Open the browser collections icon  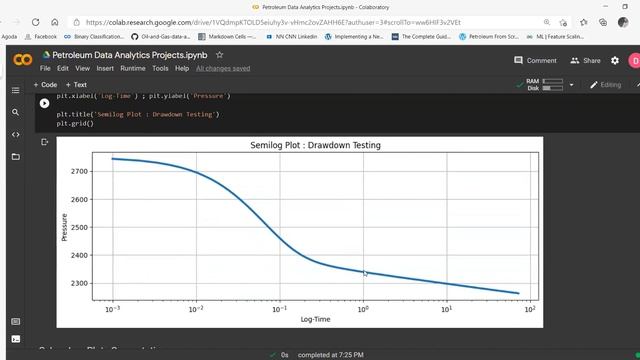point(603,22)
